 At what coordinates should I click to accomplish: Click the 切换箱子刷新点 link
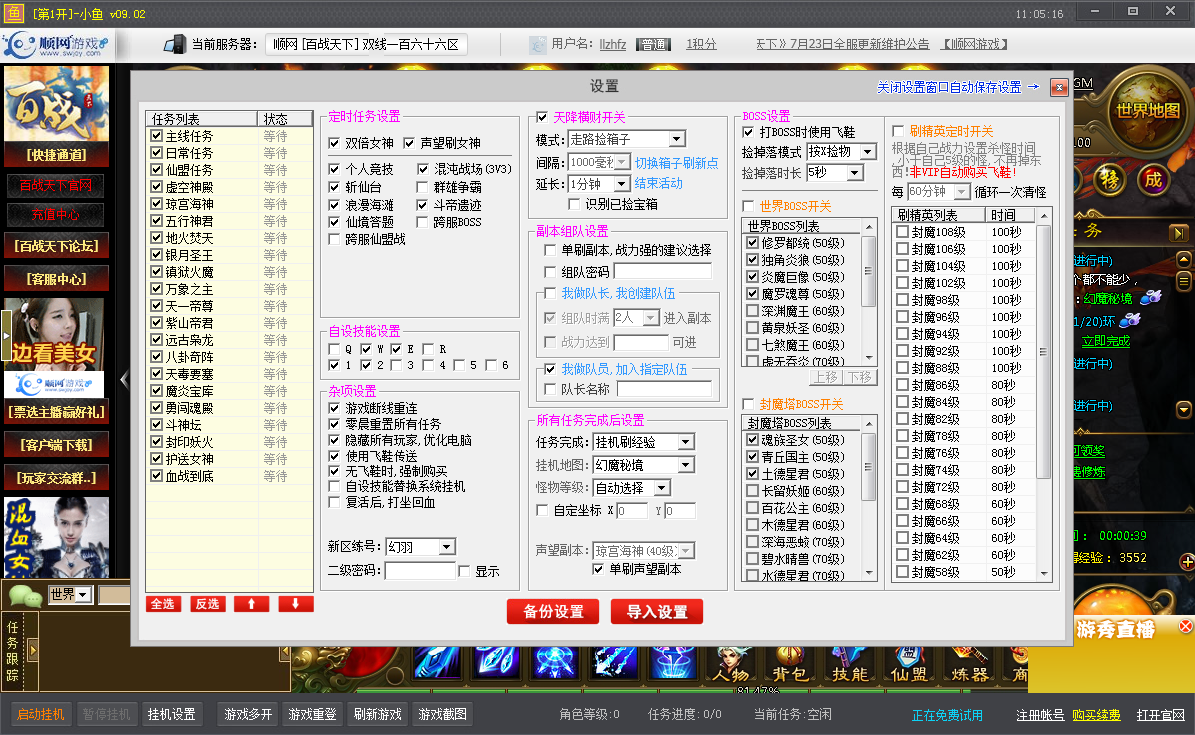pos(677,163)
